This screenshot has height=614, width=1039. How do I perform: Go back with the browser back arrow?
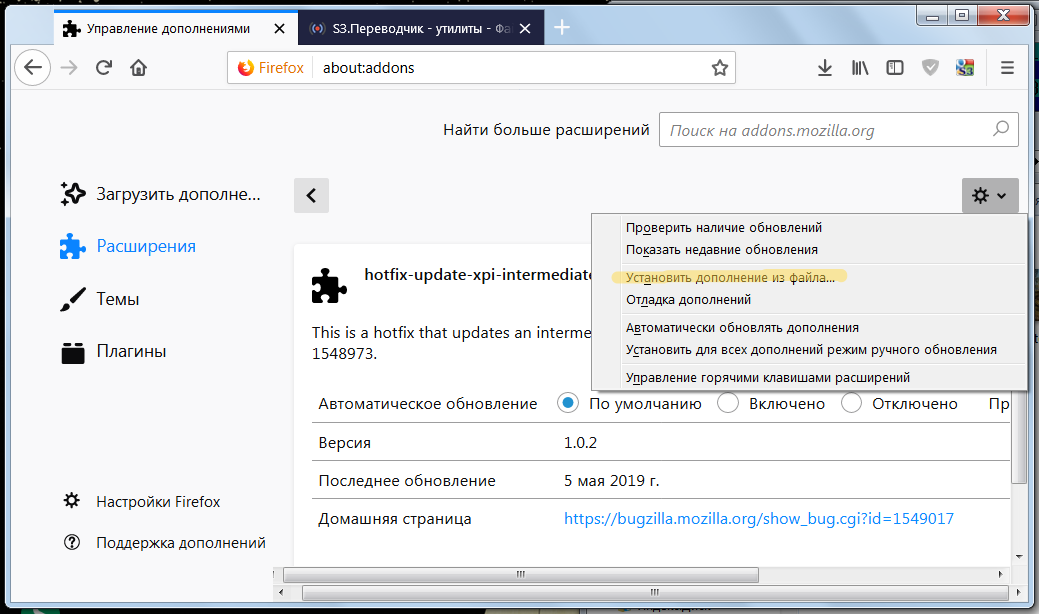32,68
